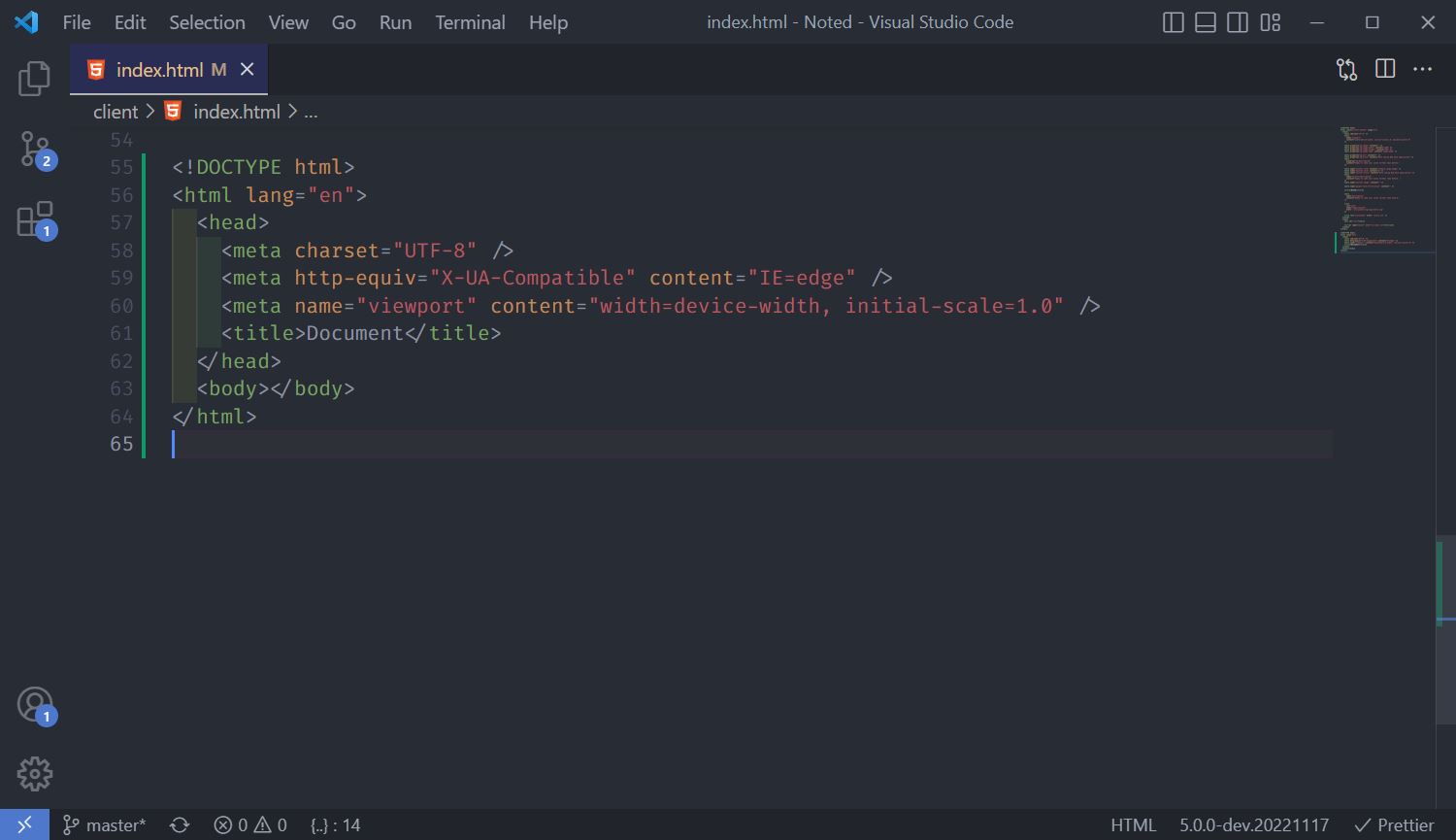
Task: Open the Terminal menu
Action: [470, 22]
